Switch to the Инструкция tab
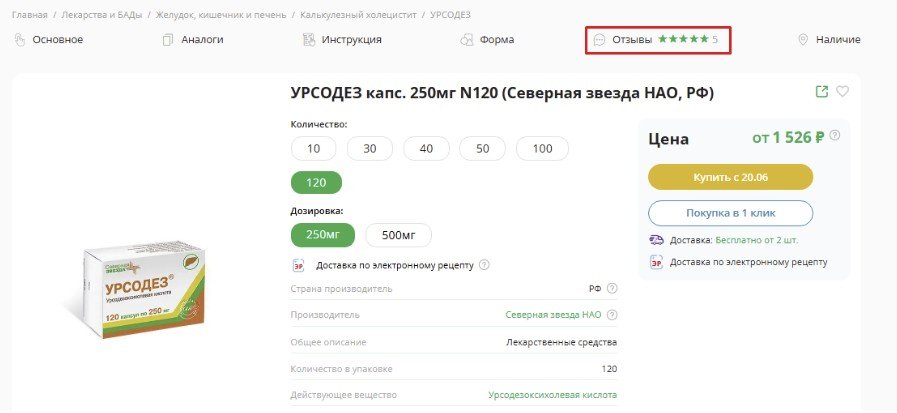Screen dimensions: 897x413 [342, 40]
